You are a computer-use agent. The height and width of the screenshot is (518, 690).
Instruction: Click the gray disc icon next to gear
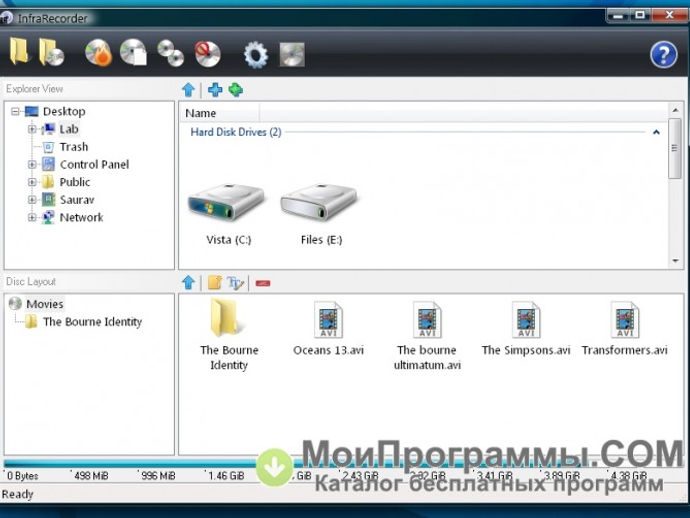292,55
